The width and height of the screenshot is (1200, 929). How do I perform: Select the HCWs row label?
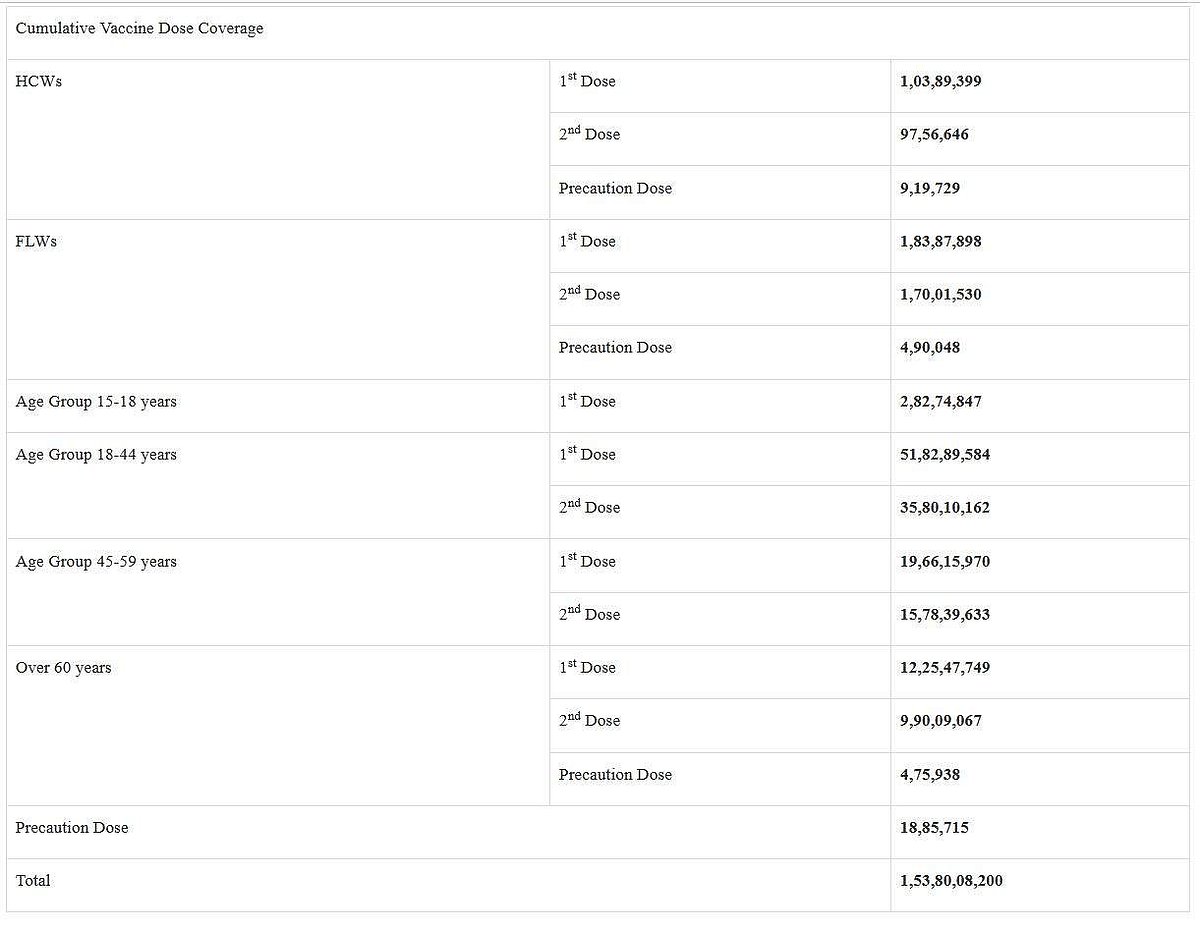click(x=39, y=81)
